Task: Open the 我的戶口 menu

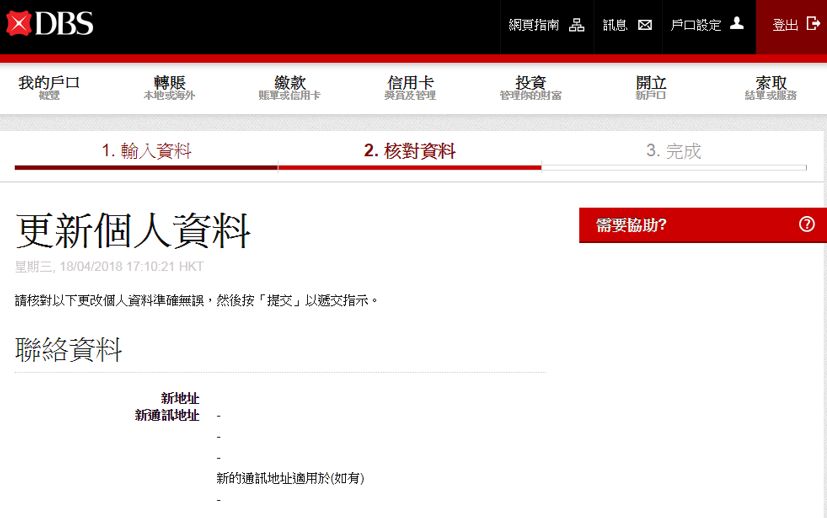Action: coord(49,87)
